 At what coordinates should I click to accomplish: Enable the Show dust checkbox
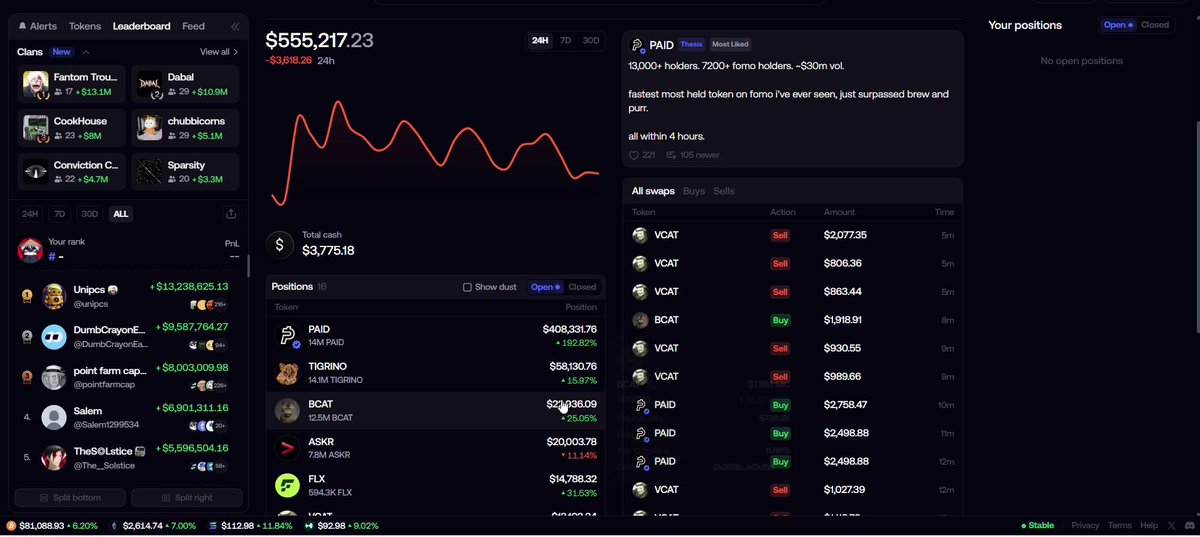coord(467,287)
